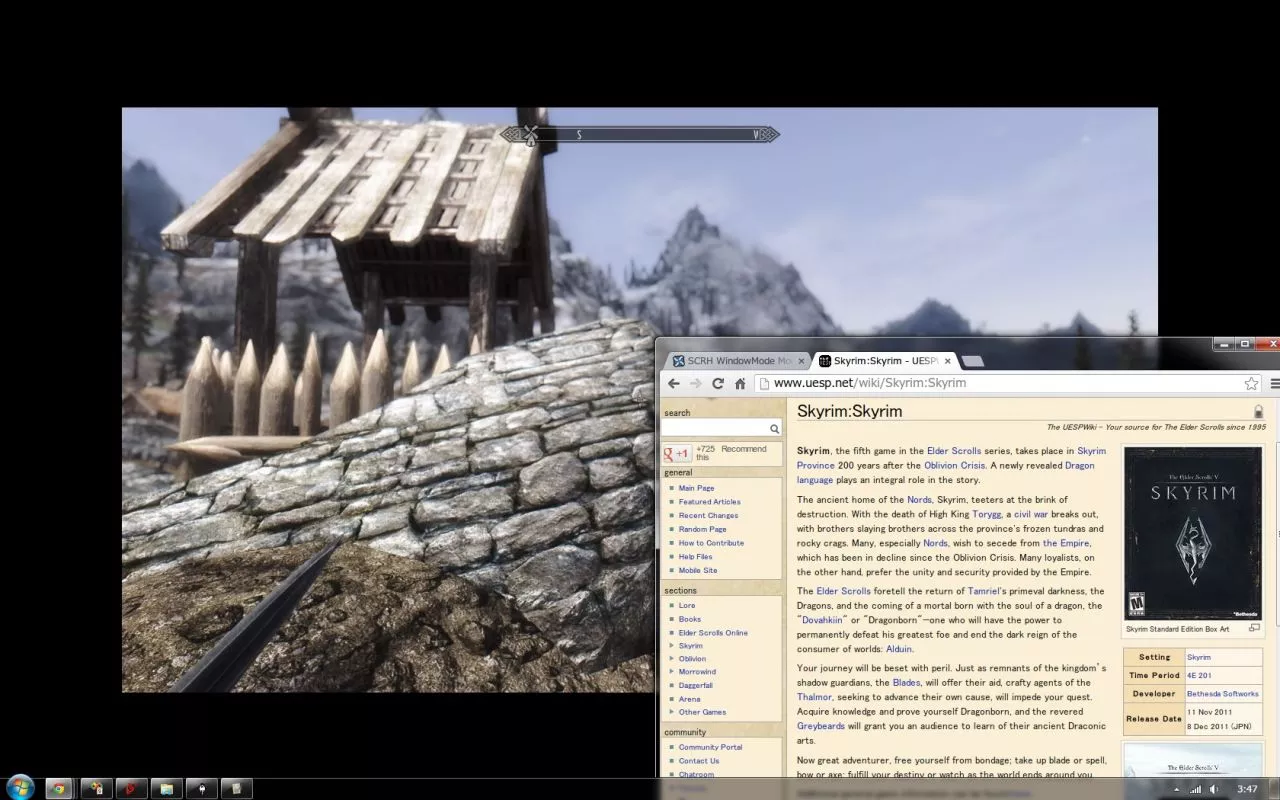
Task: Open the Books section link
Action: pyautogui.click(x=690, y=619)
